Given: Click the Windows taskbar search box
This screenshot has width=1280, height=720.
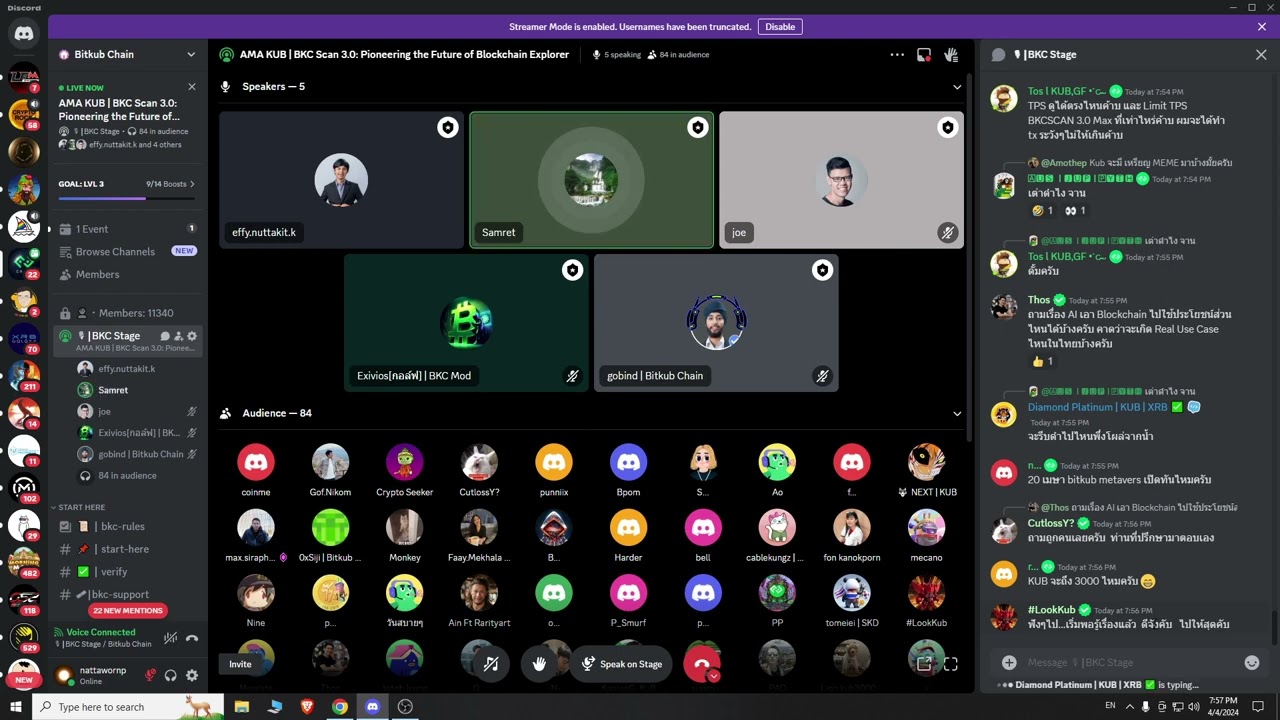Looking at the screenshot, I should coord(128,706).
